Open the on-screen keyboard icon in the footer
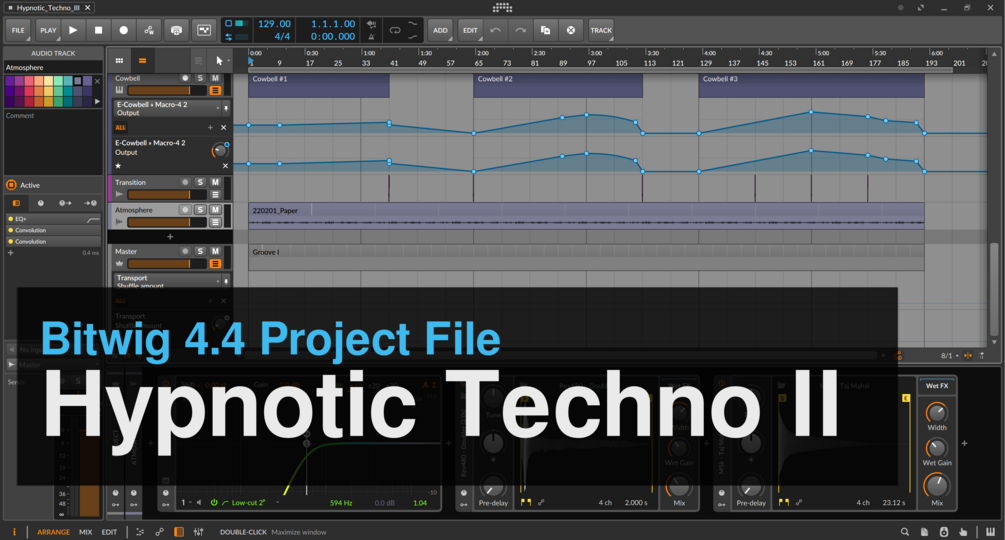The image size is (1005, 540). click(990, 532)
